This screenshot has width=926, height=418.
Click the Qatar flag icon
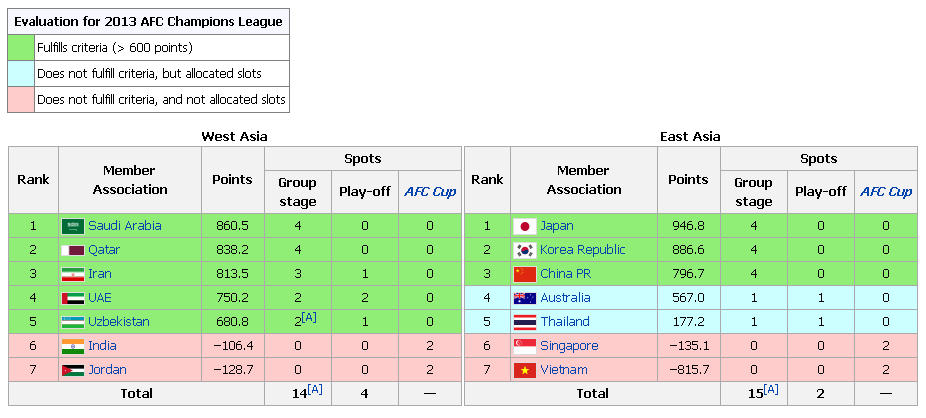73,250
